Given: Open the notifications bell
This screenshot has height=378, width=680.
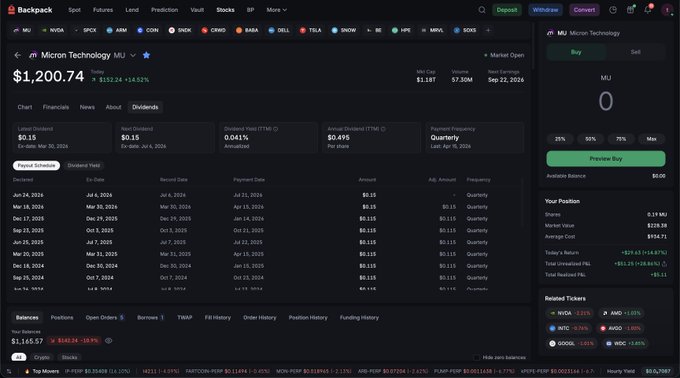Looking at the screenshot, I should point(648,10).
